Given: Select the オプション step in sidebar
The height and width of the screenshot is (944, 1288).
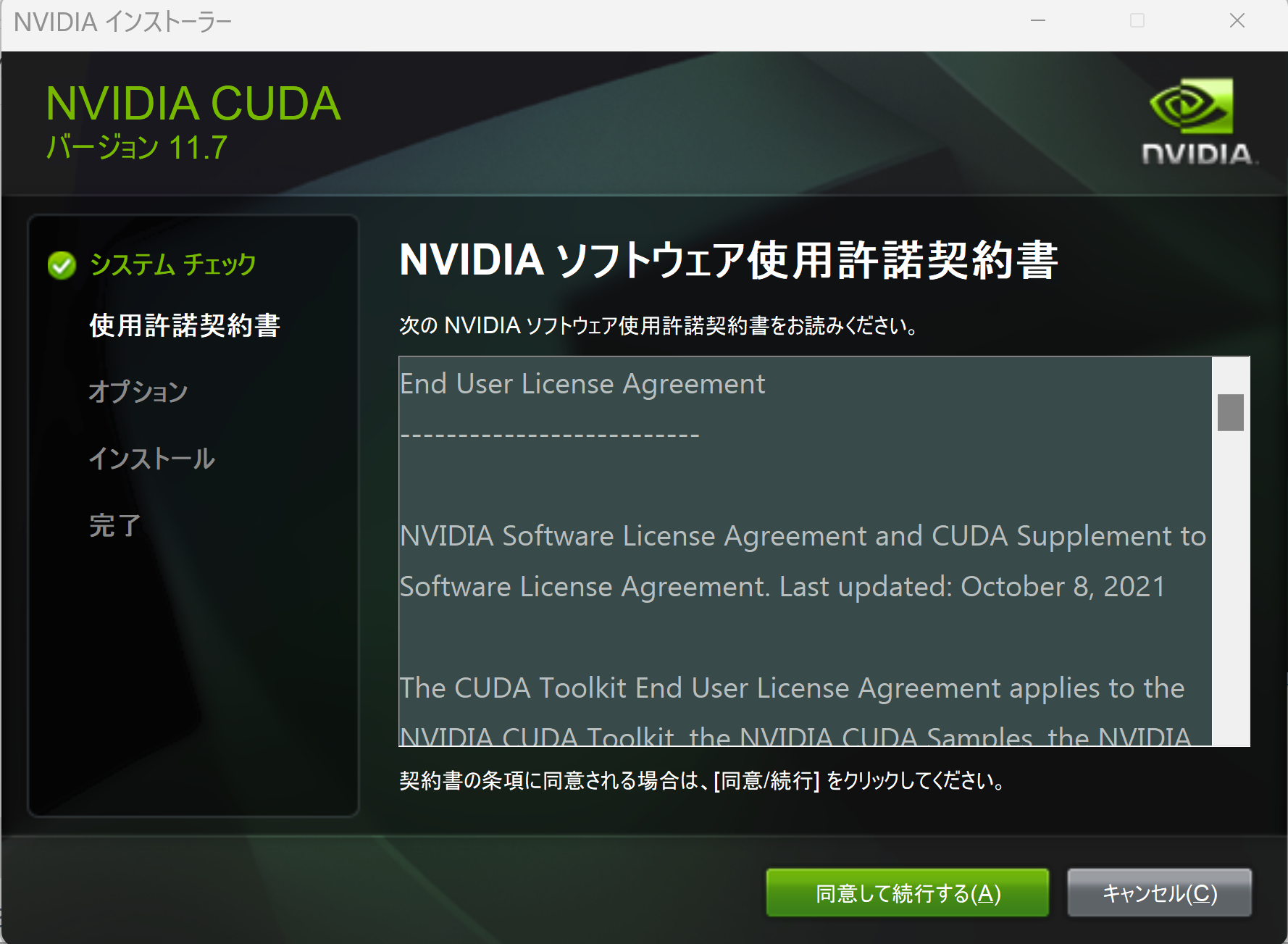Looking at the screenshot, I should pyautogui.click(x=138, y=392).
